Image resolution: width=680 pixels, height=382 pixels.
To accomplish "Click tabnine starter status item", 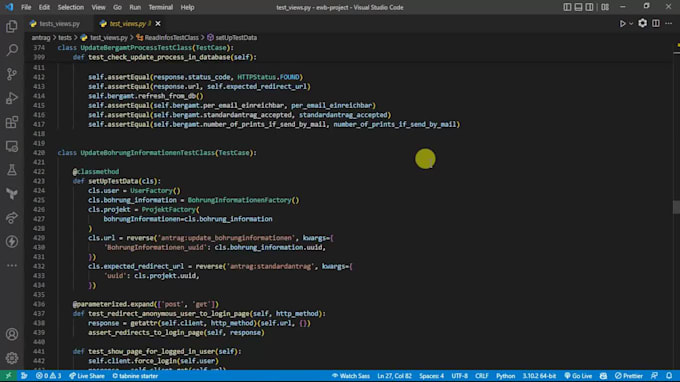I will click(135, 376).
